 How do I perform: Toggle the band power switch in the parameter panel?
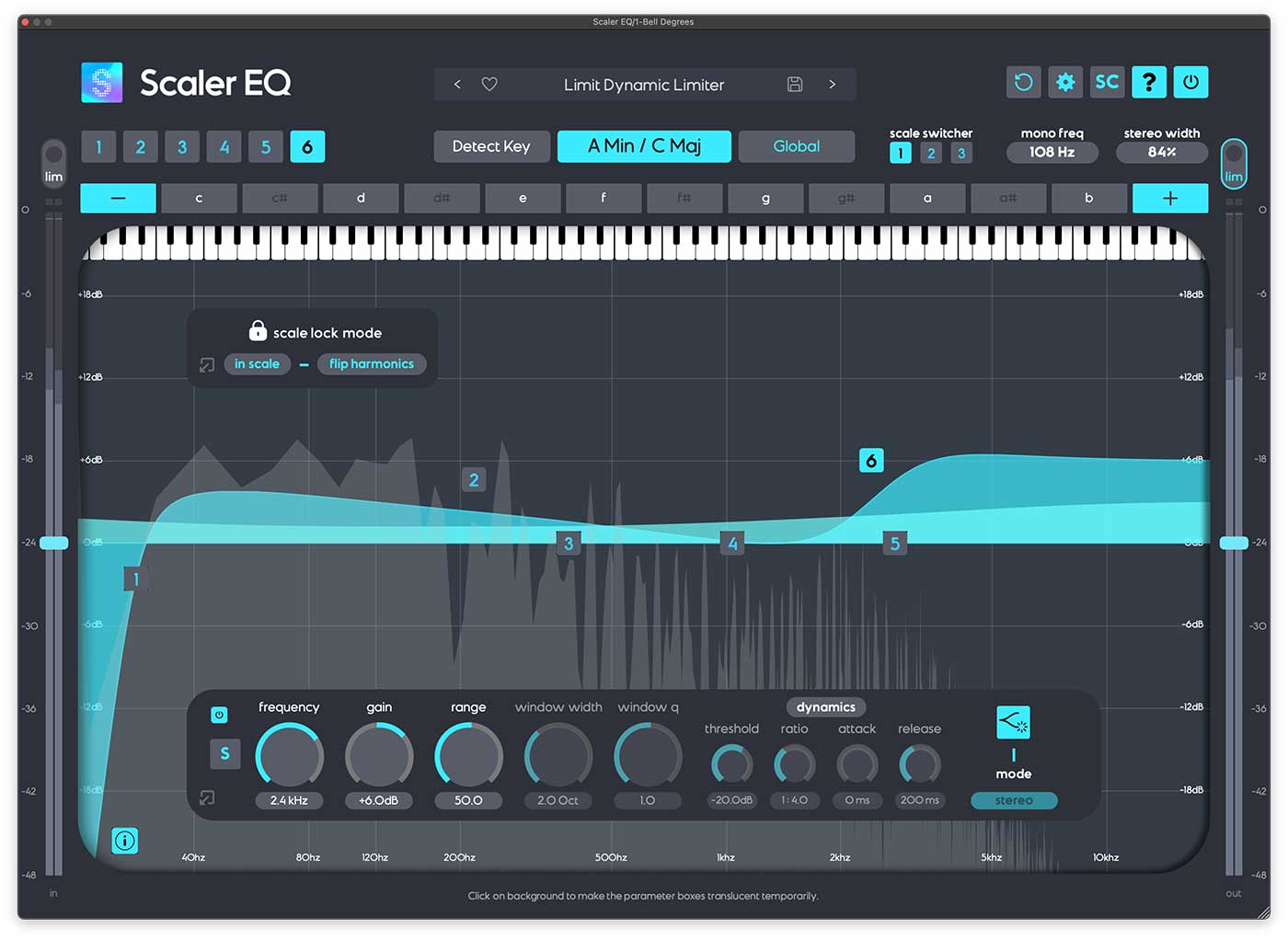pyautogui.click(x=220, y=714)
